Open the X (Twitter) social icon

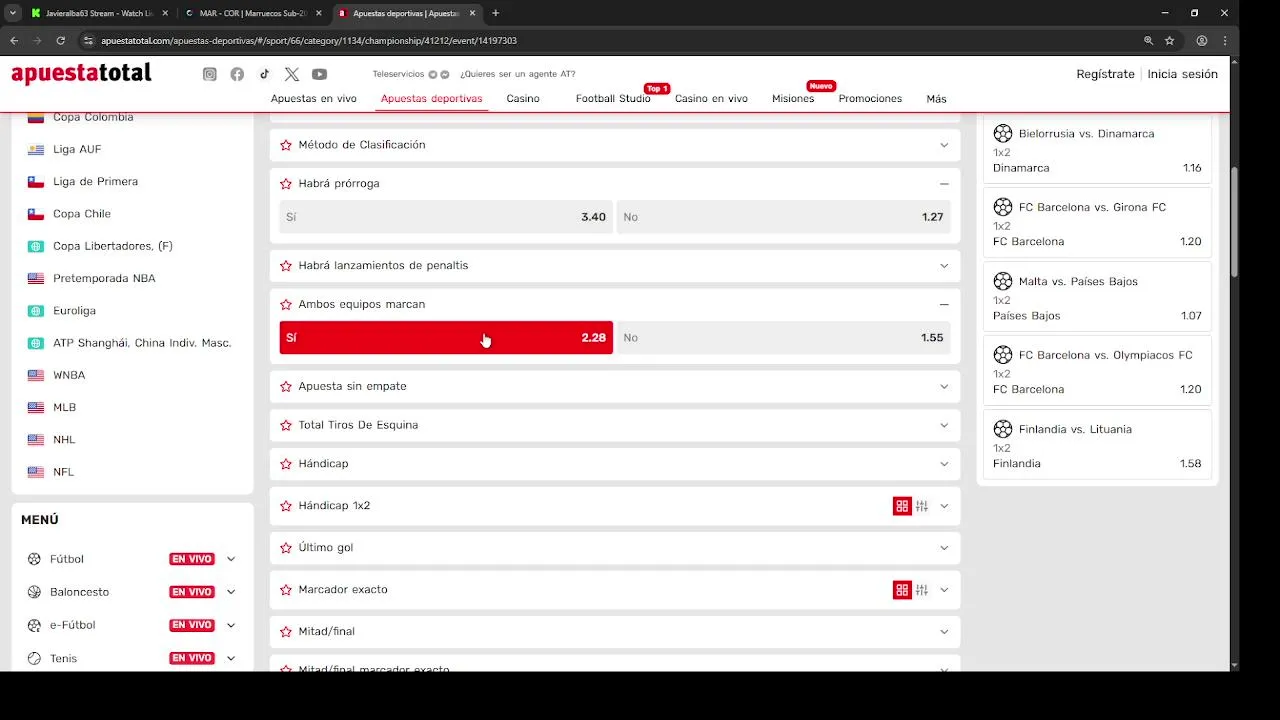coord(292,74)
